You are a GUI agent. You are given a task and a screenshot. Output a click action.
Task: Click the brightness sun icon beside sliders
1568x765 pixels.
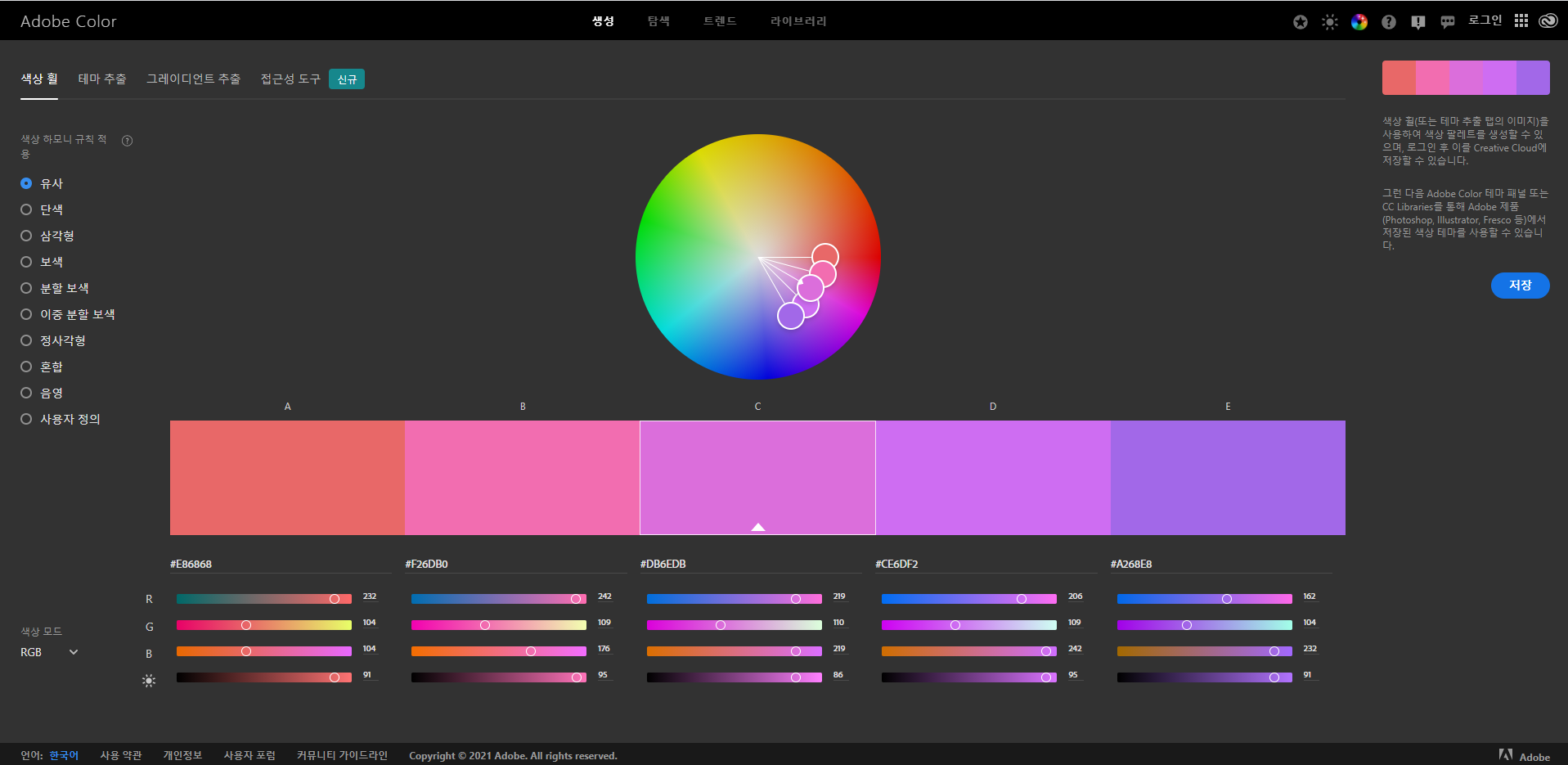tap(149, 681)
